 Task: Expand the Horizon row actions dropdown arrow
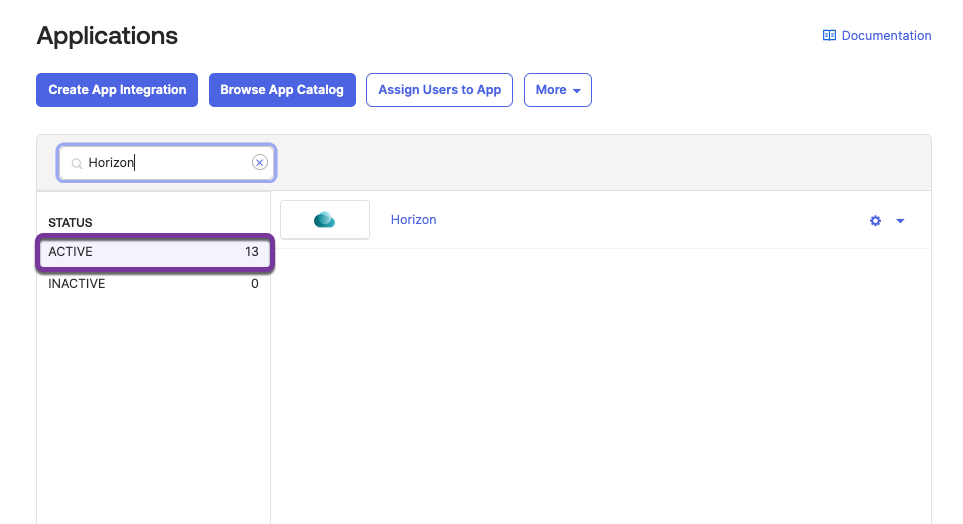(x=900, y=221)
